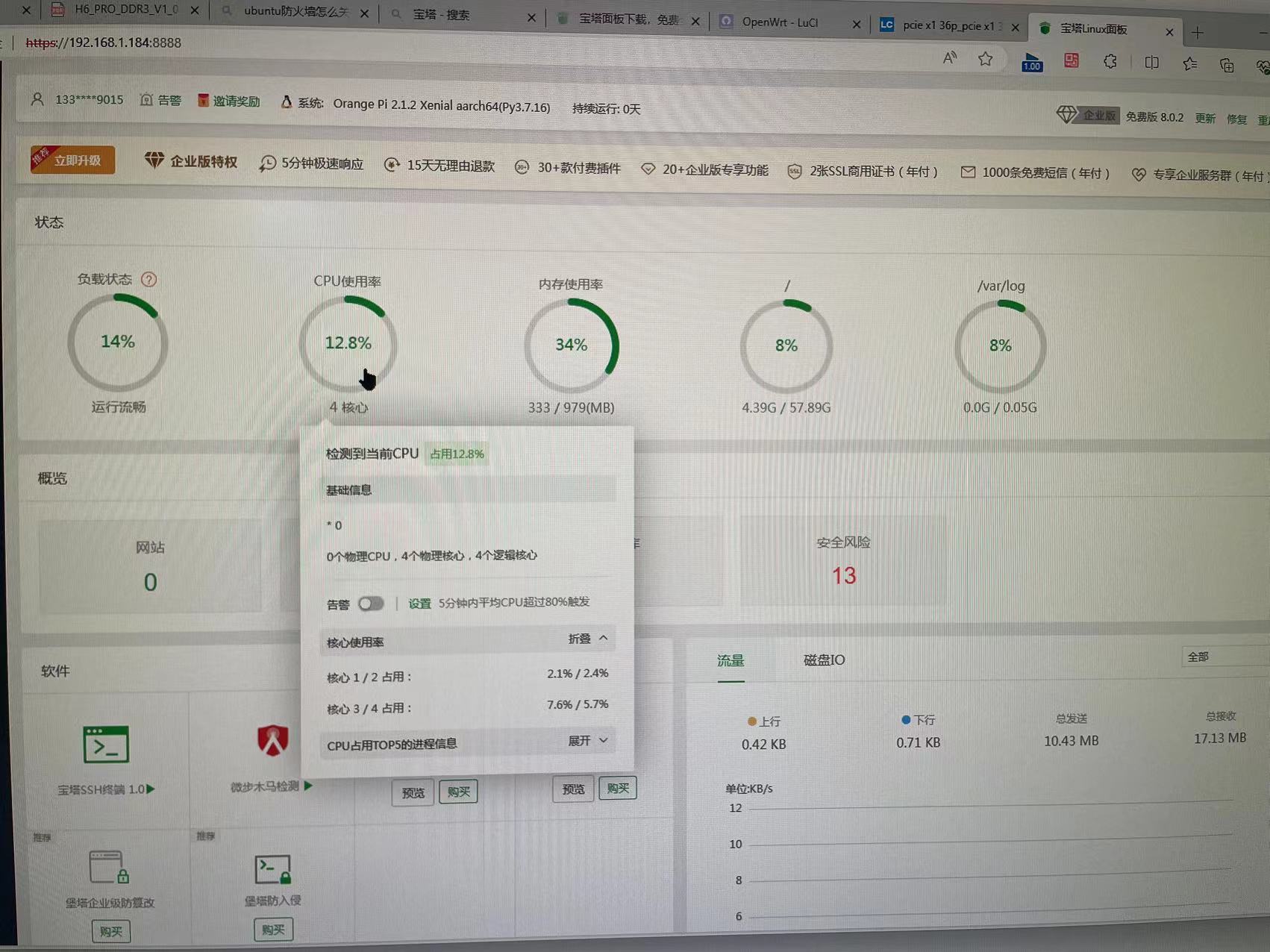
Task: Open the 宝塔SSH终端 terminal icon
Action: [106, 744]
